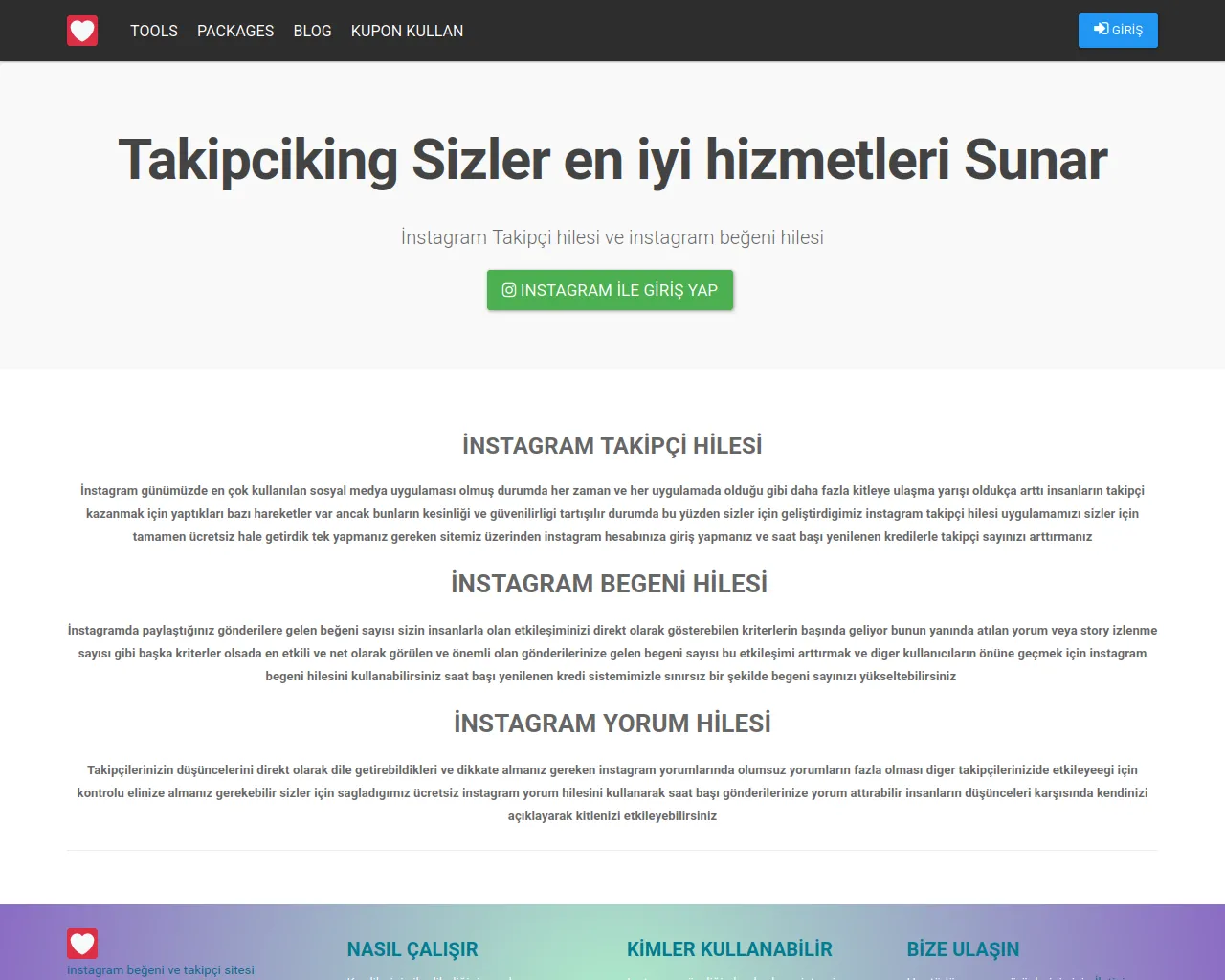Viewport: 1225px width, 980px height.
Task: Click the KİMLER KULLANABİLİR footer heading
Action: coord(729,949)
